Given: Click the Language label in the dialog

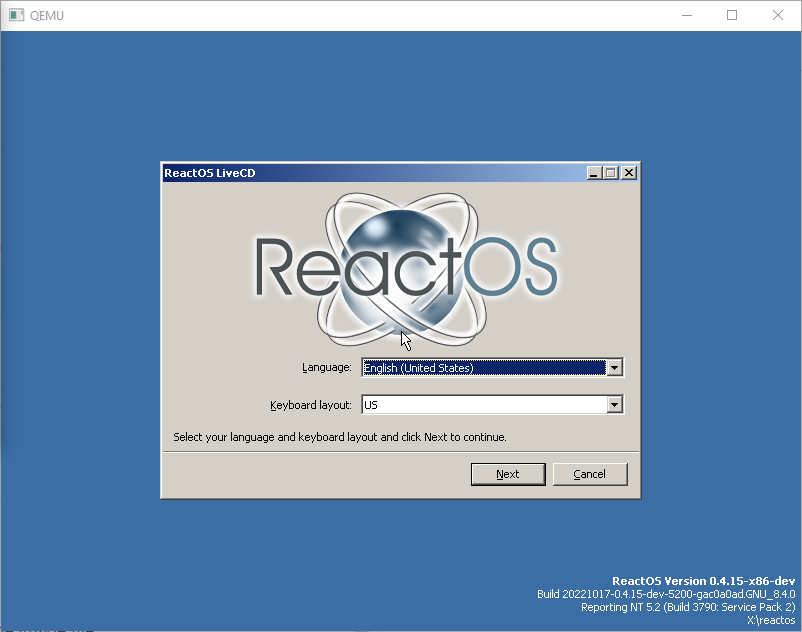Looking at the screenshot, I should tap(326, 367).
